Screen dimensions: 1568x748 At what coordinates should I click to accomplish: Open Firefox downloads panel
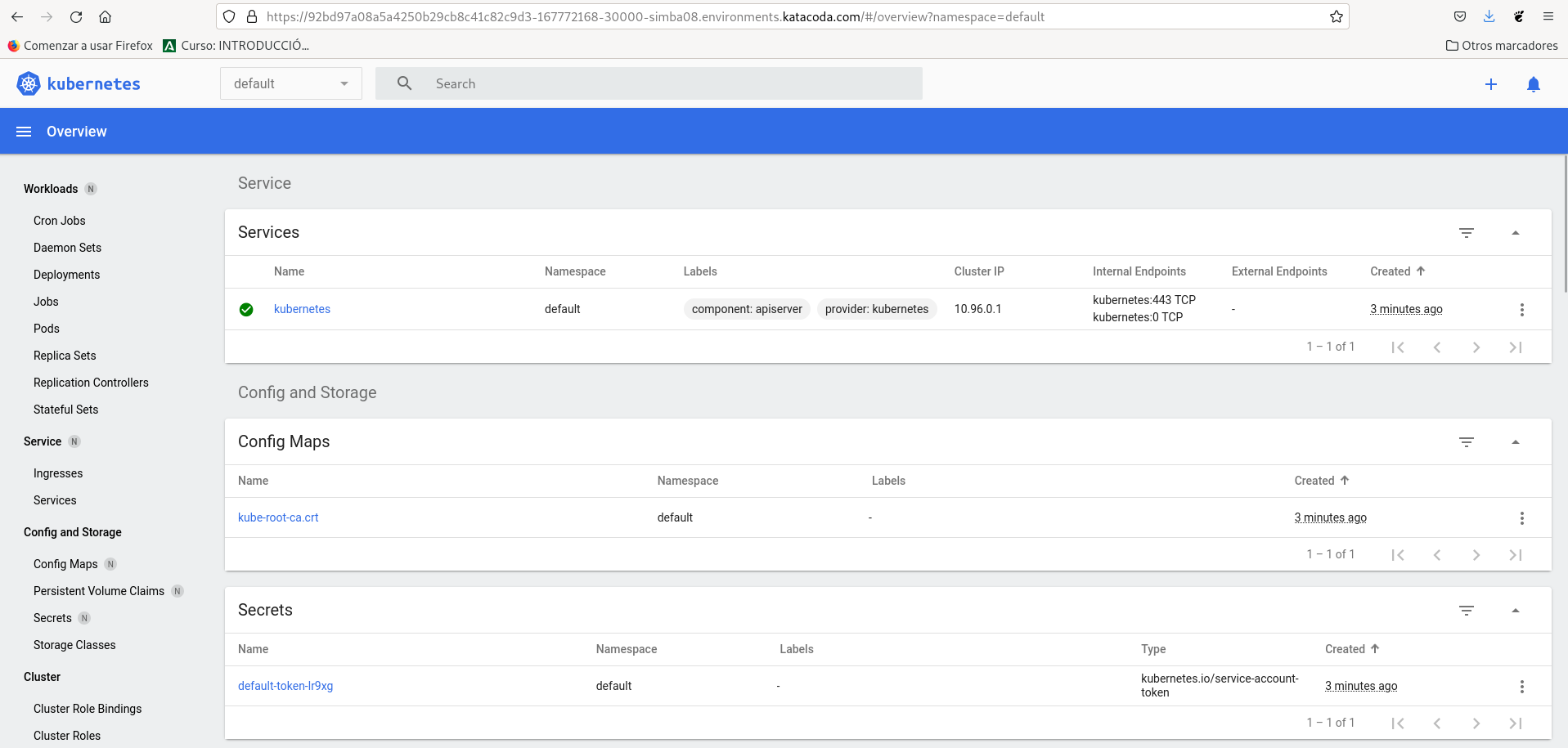tap(1489, 16)
